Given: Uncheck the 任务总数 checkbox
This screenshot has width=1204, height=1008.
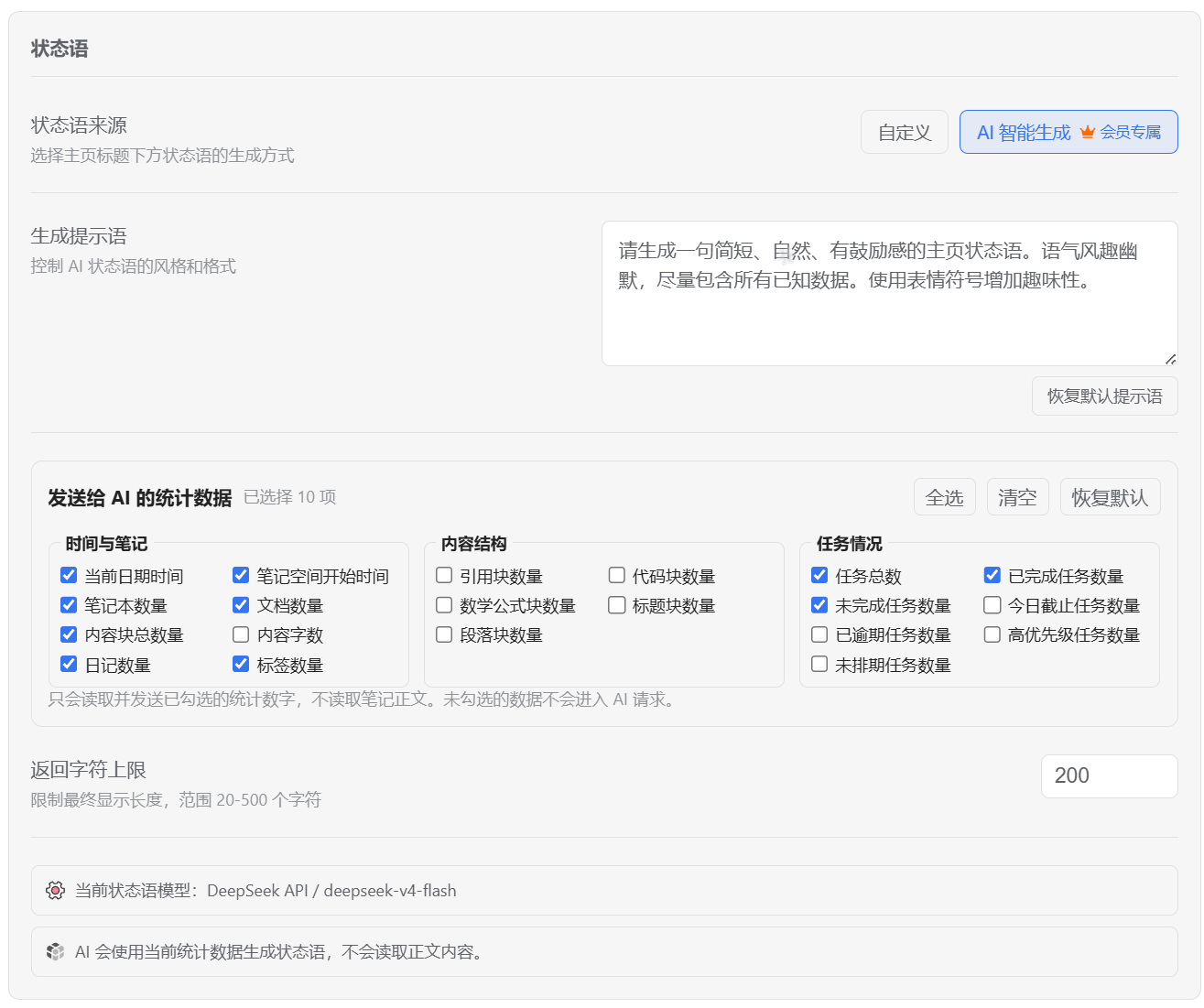Looking at the screenshot, I should pyautogui.click(x=819, y=575).
